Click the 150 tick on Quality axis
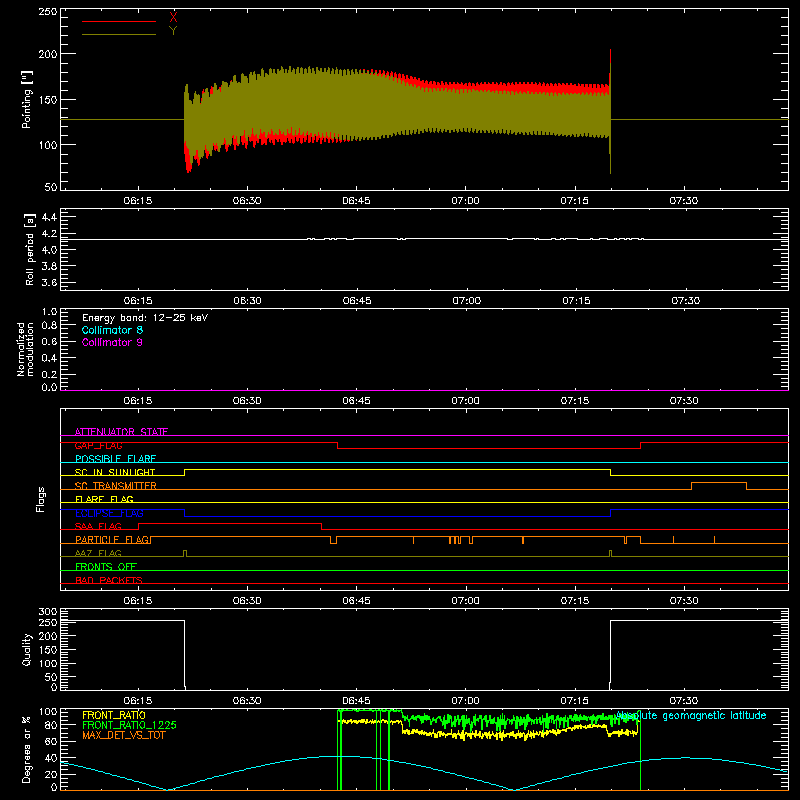The width and height of the screenshot is (800, 800). [x=48, y=650]
